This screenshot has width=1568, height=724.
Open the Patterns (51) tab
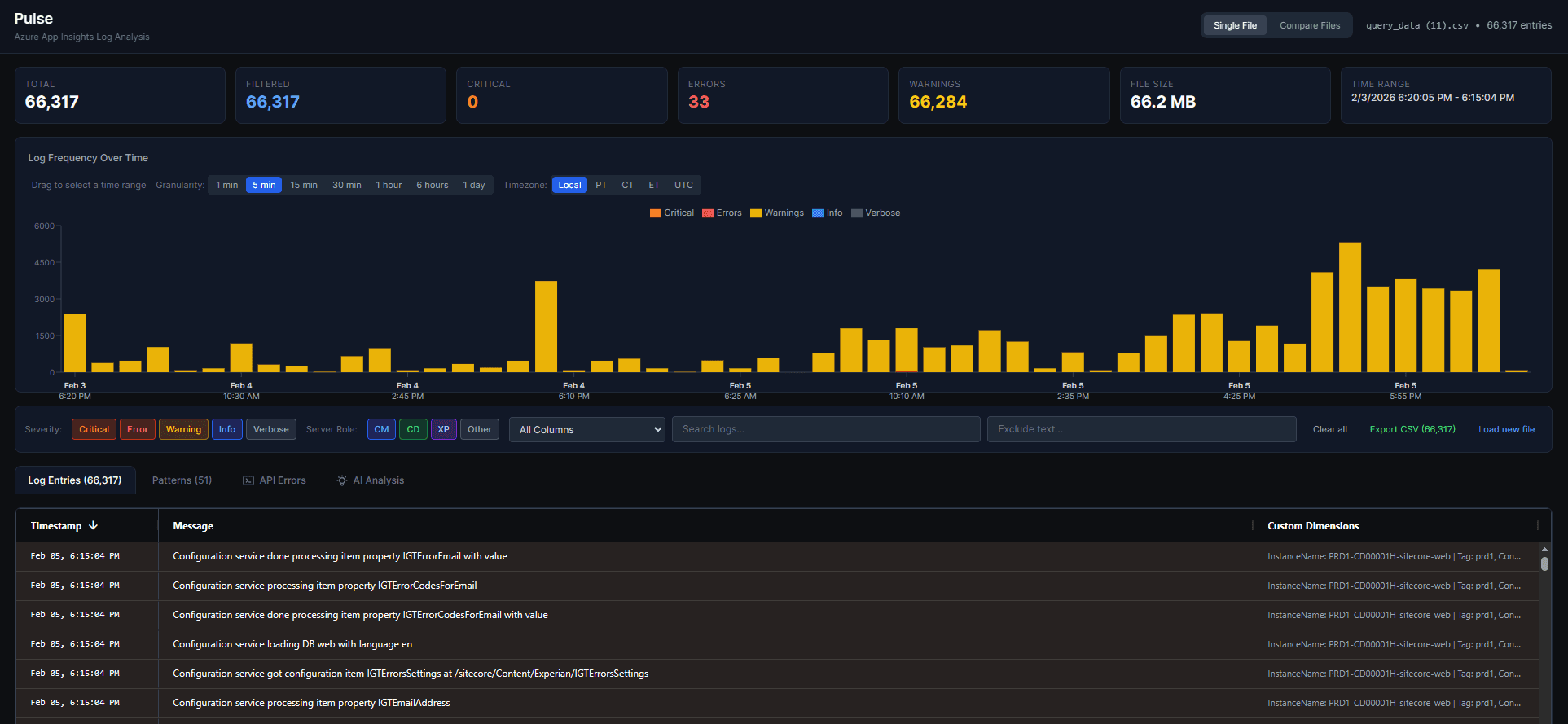[x=182, y=480]
